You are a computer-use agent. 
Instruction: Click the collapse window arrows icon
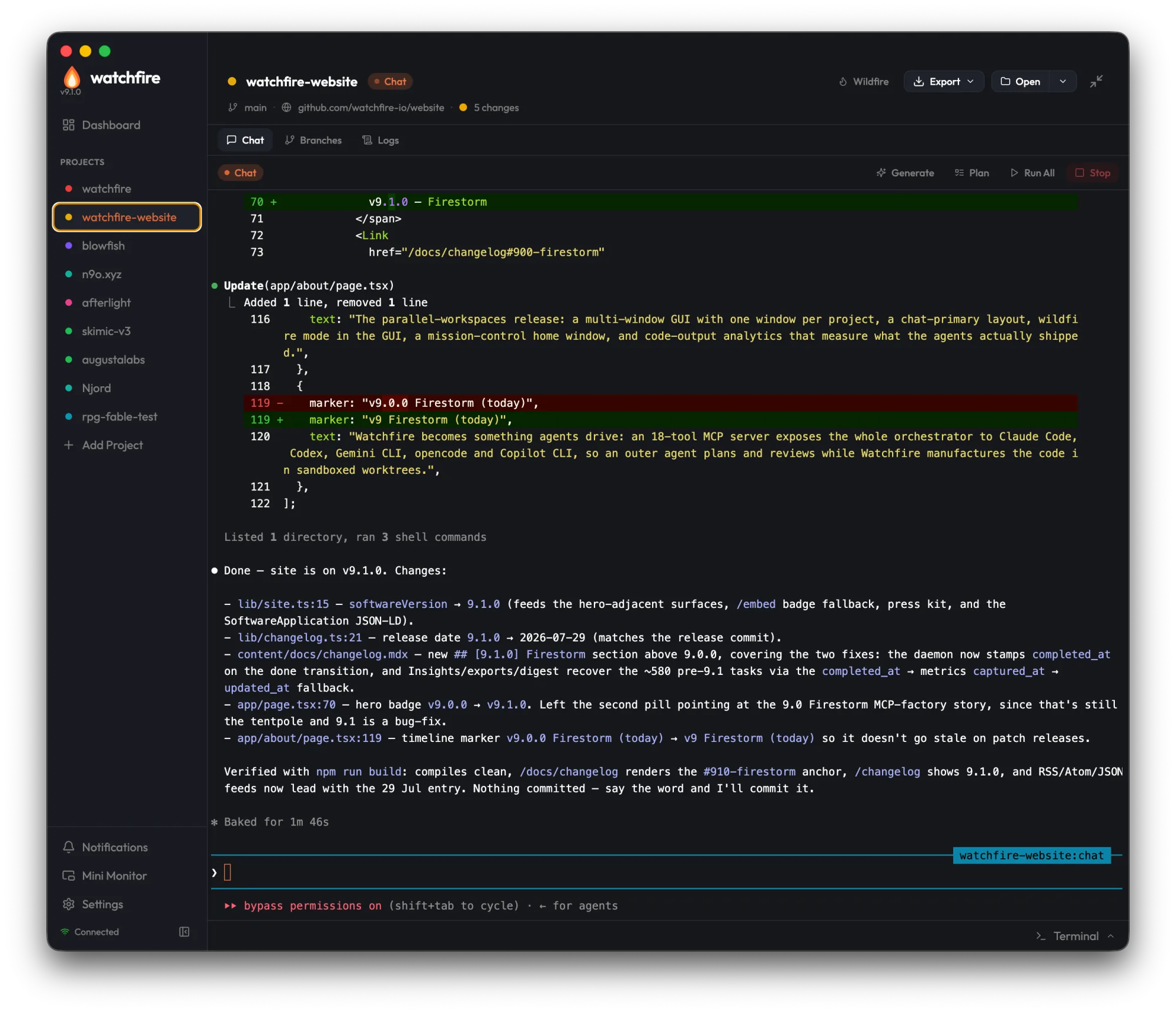pos(1097,82)
